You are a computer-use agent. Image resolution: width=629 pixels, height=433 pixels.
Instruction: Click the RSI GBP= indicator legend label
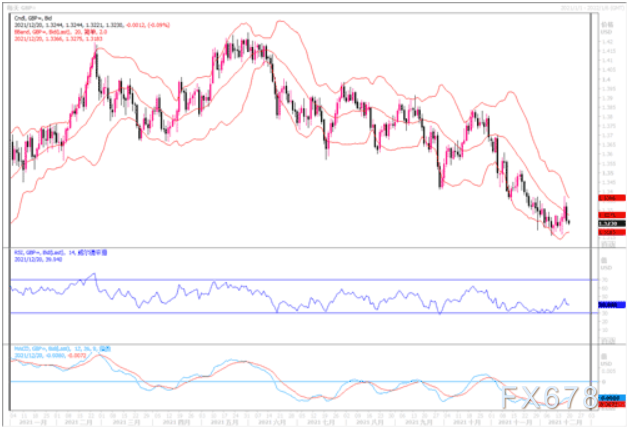(x=61, y=253)
